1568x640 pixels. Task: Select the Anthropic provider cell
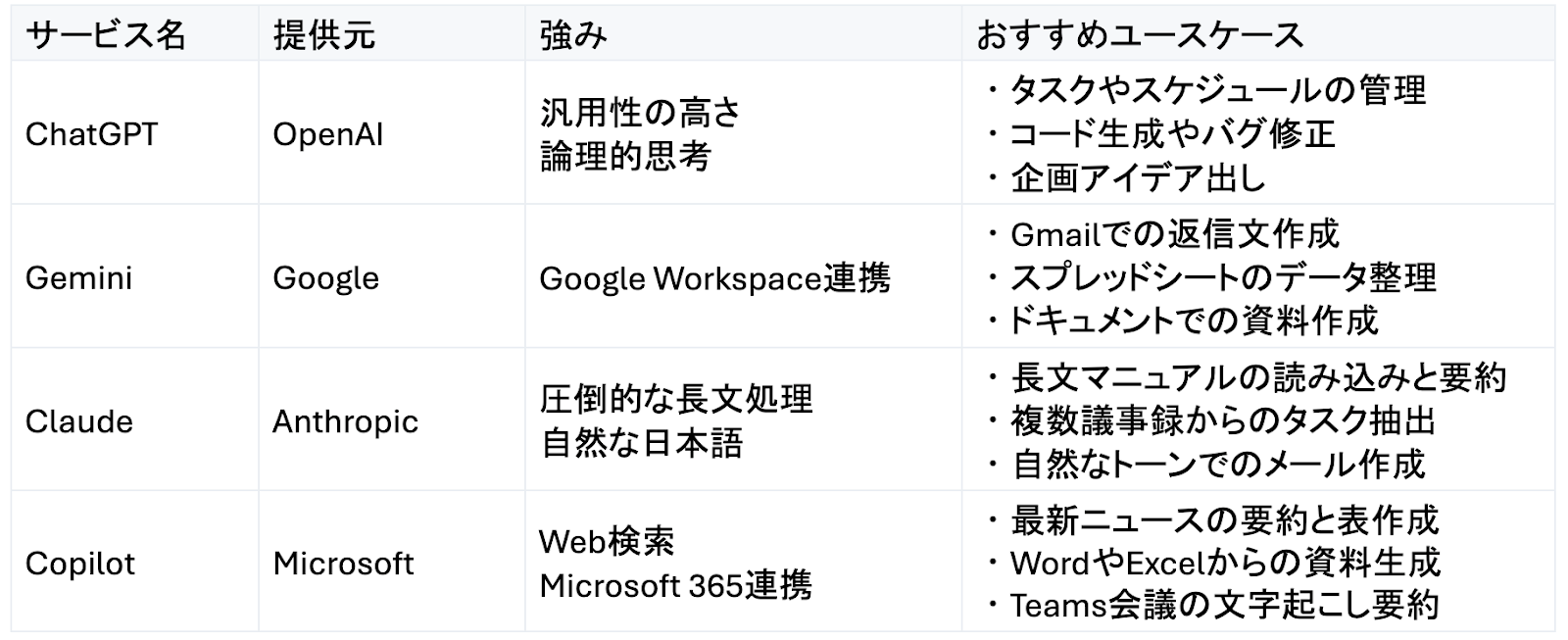[345, 421]
